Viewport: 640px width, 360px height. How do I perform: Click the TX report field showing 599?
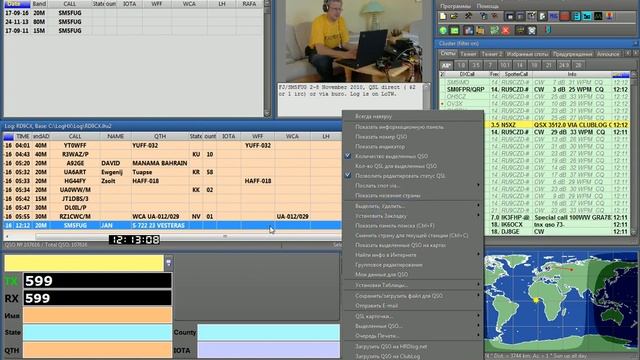tap(97, 281)
